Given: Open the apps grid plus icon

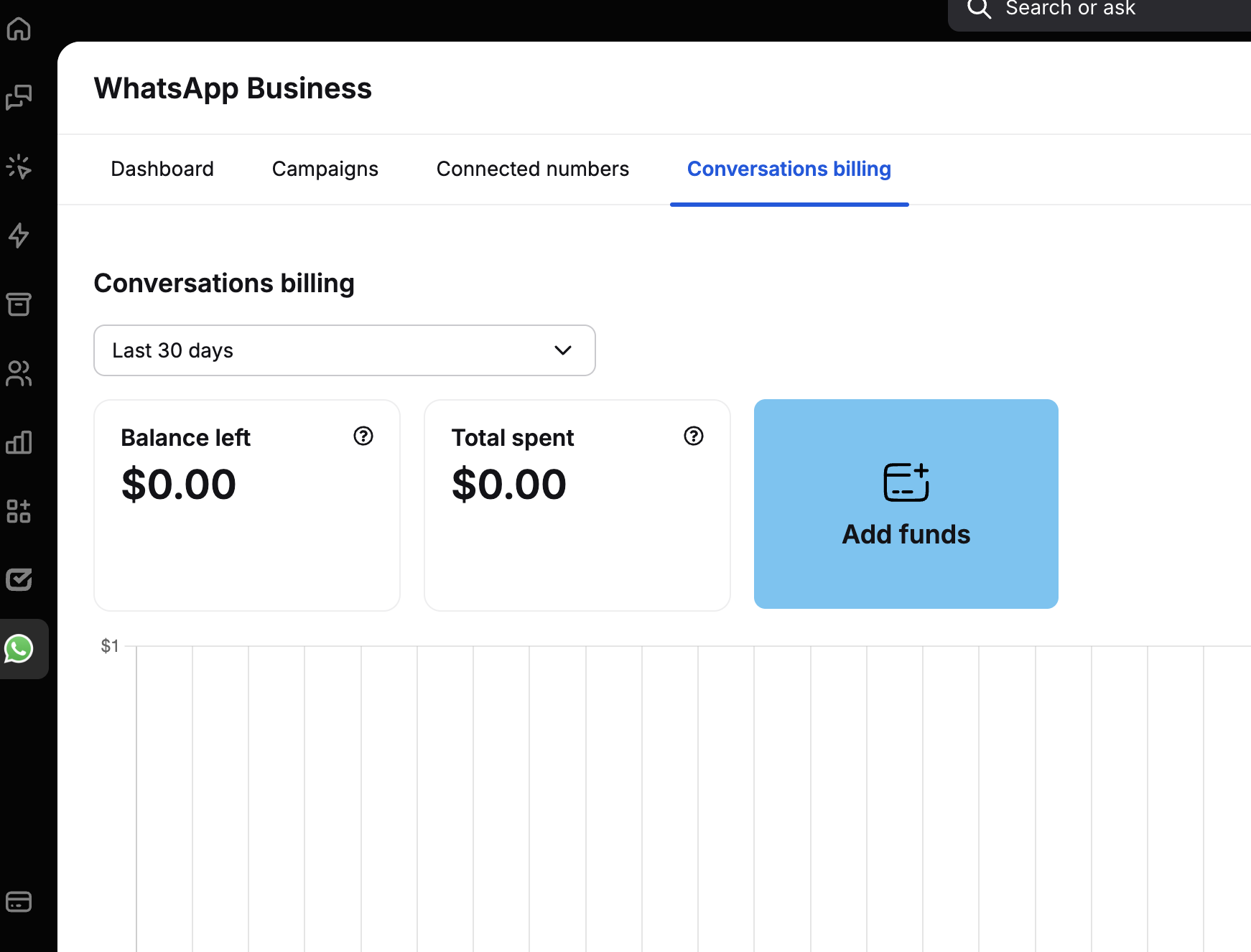Looking at the screenshot, I should click(x=19, y=511).
